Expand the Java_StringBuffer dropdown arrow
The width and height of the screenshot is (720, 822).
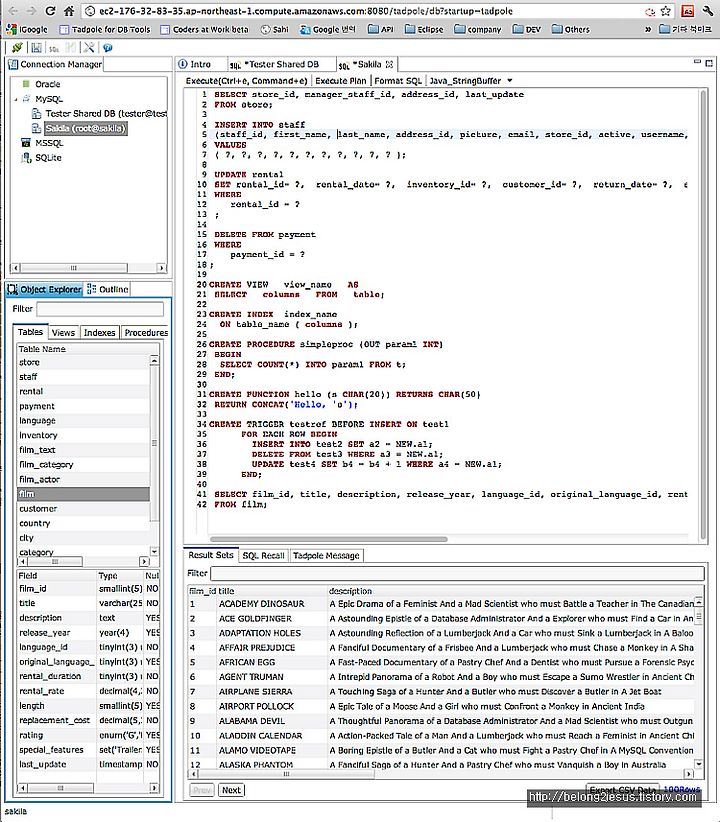tap(510, 81)
